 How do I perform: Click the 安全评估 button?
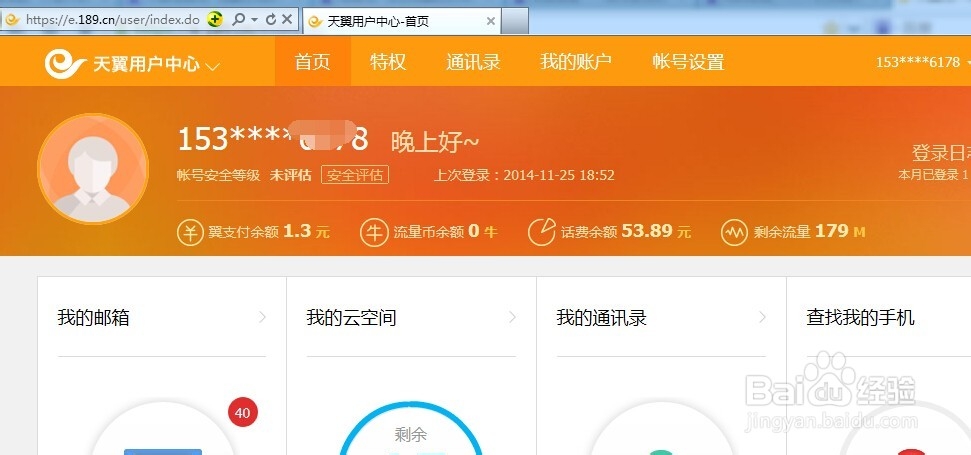pyautogui.click(x=355, y=175)
